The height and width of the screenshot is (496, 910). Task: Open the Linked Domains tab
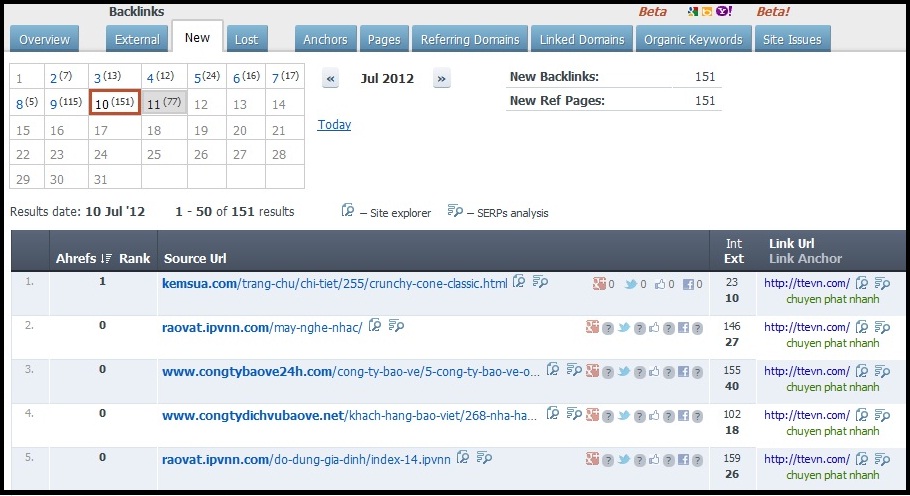(x=582, y=39)
